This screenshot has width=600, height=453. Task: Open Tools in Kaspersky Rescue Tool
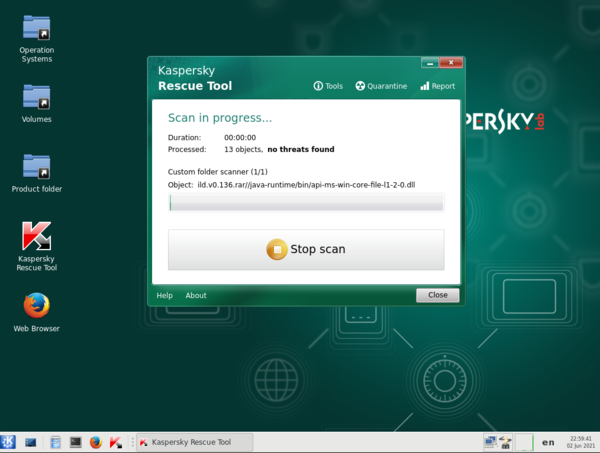328,86
